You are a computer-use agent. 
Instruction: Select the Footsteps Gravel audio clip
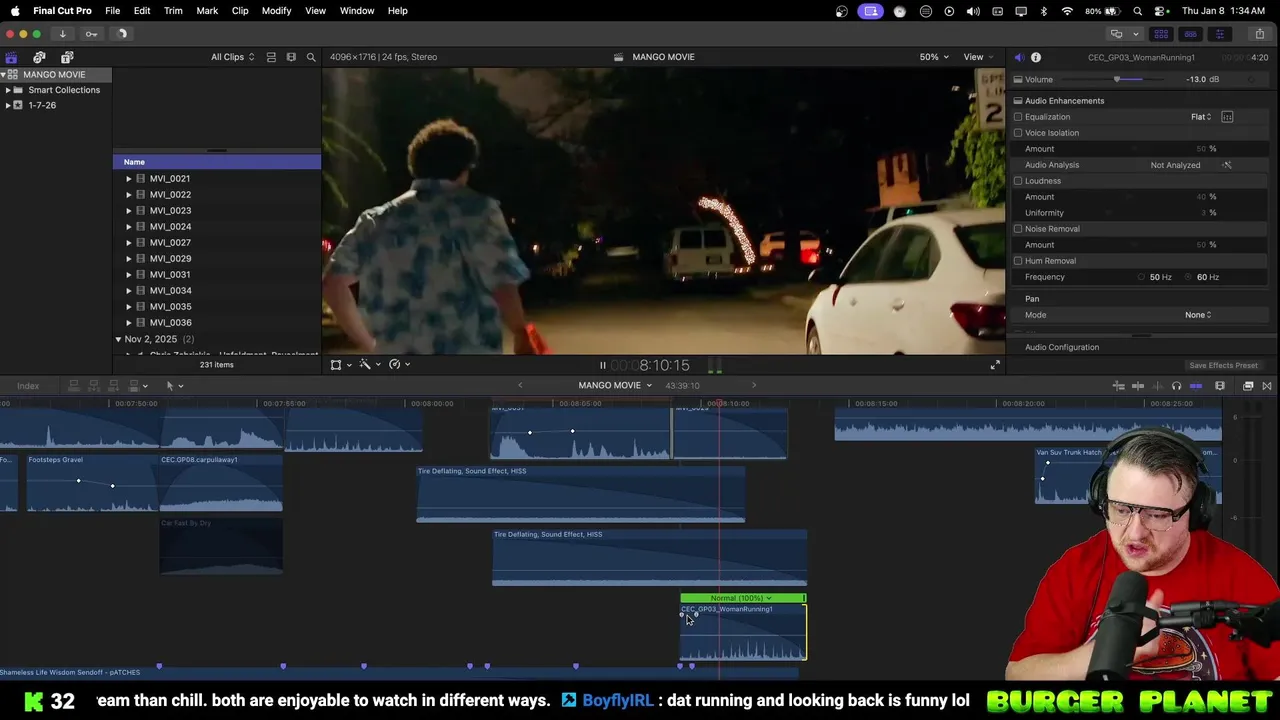click(93, 482)
